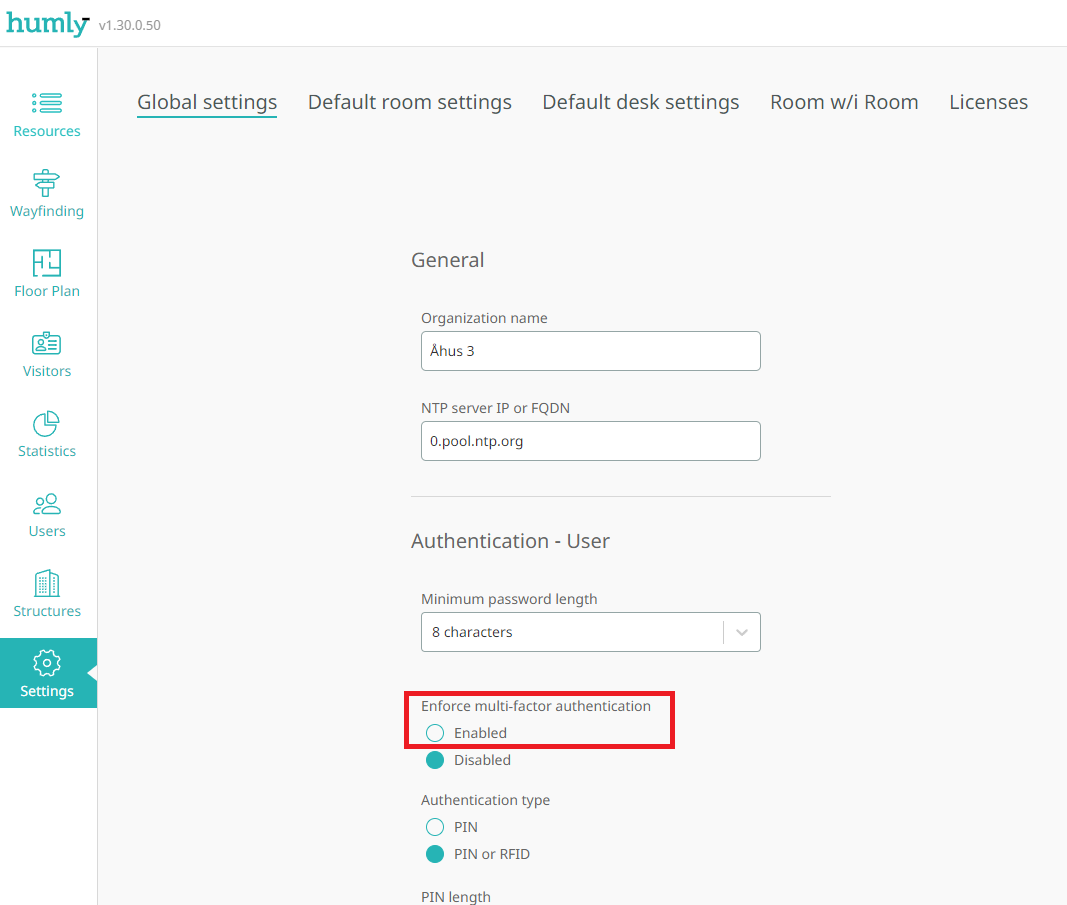The height and width of the screenshot is (905, 1067).
Task: Open the Licenses tab
Action: pyautogui.click(x=988, y=102)
